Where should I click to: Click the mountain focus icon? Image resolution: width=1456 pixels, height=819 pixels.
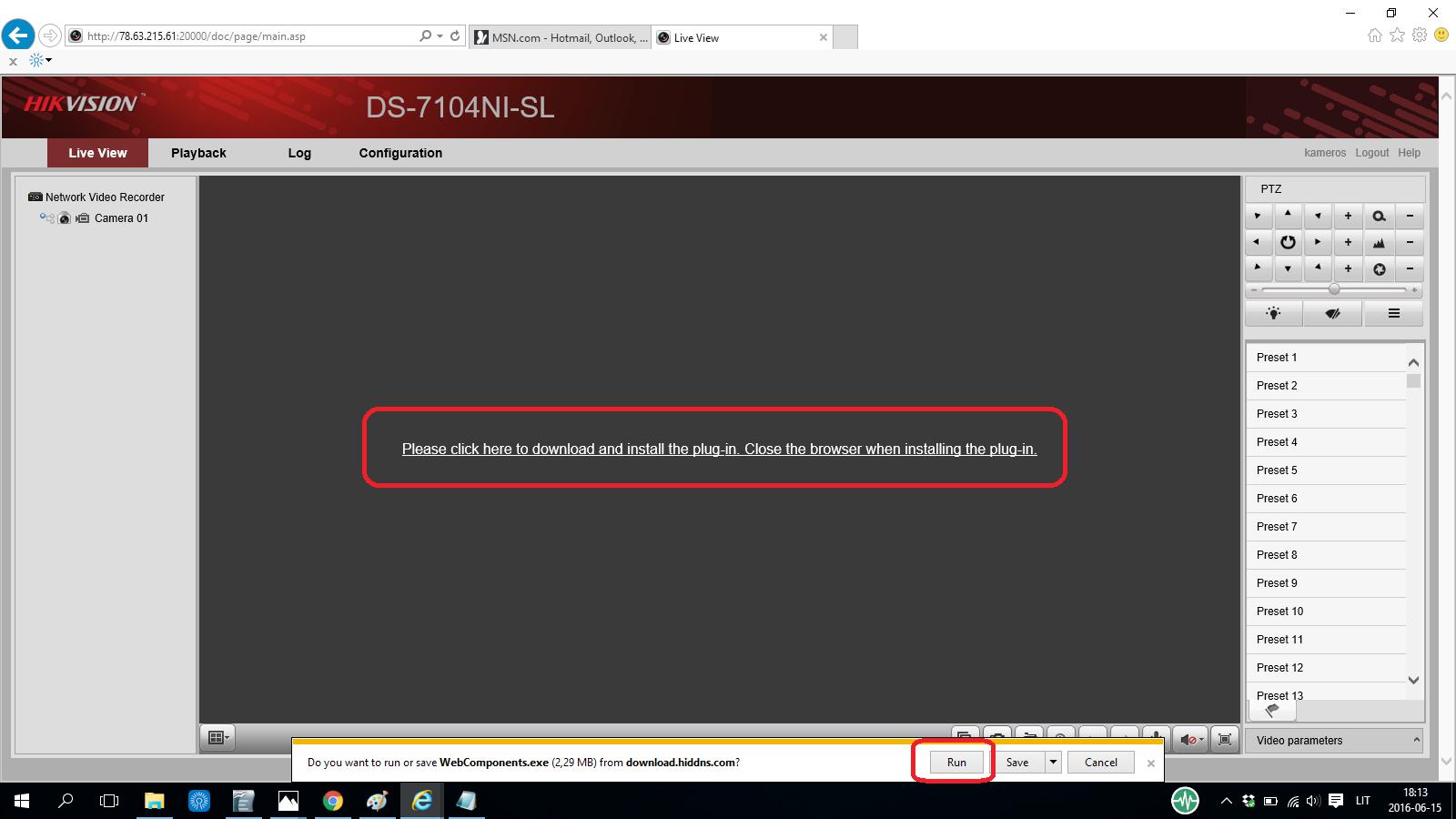pos(1379,243)
